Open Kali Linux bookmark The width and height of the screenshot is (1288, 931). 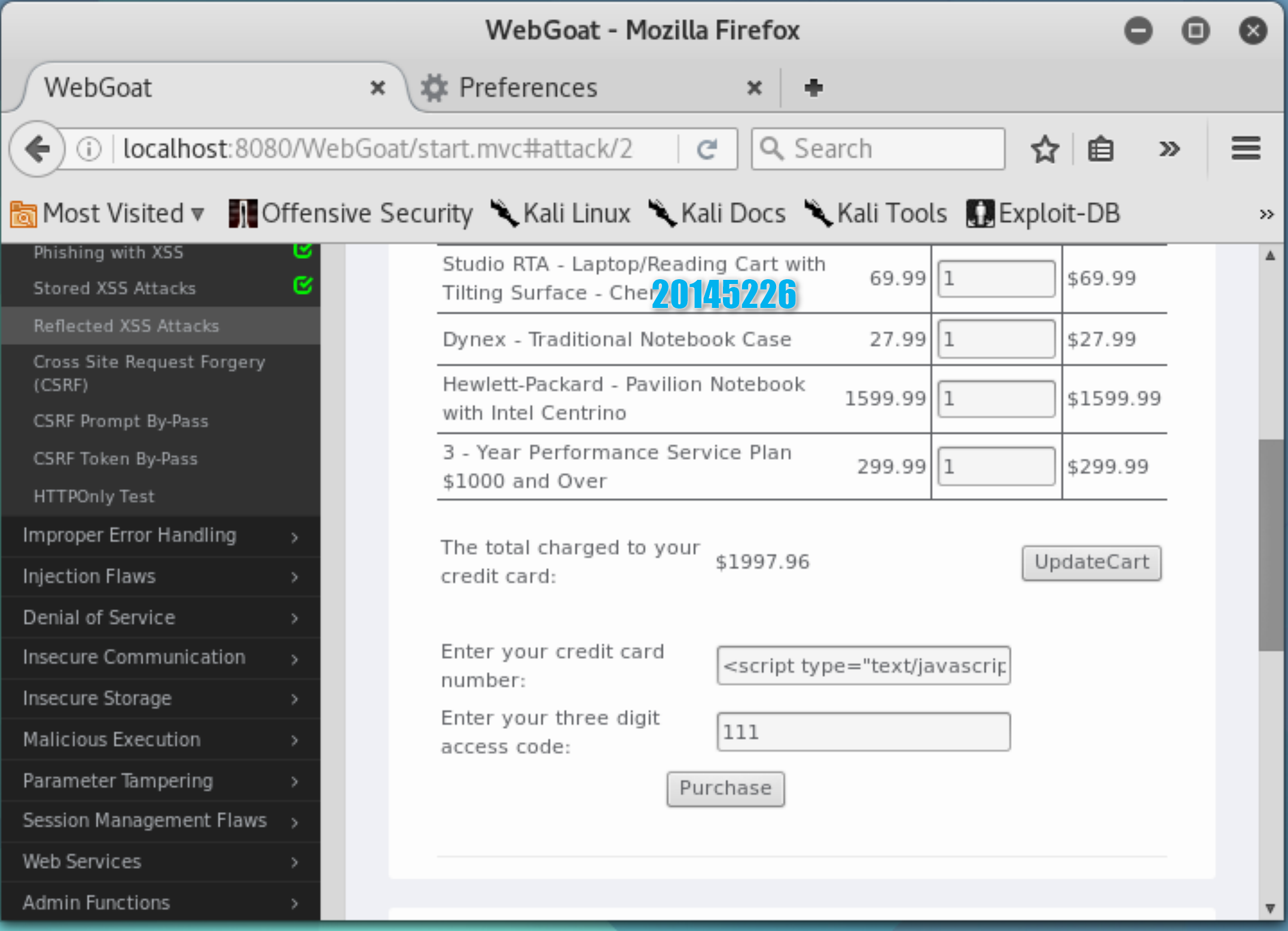pos(560,213)
